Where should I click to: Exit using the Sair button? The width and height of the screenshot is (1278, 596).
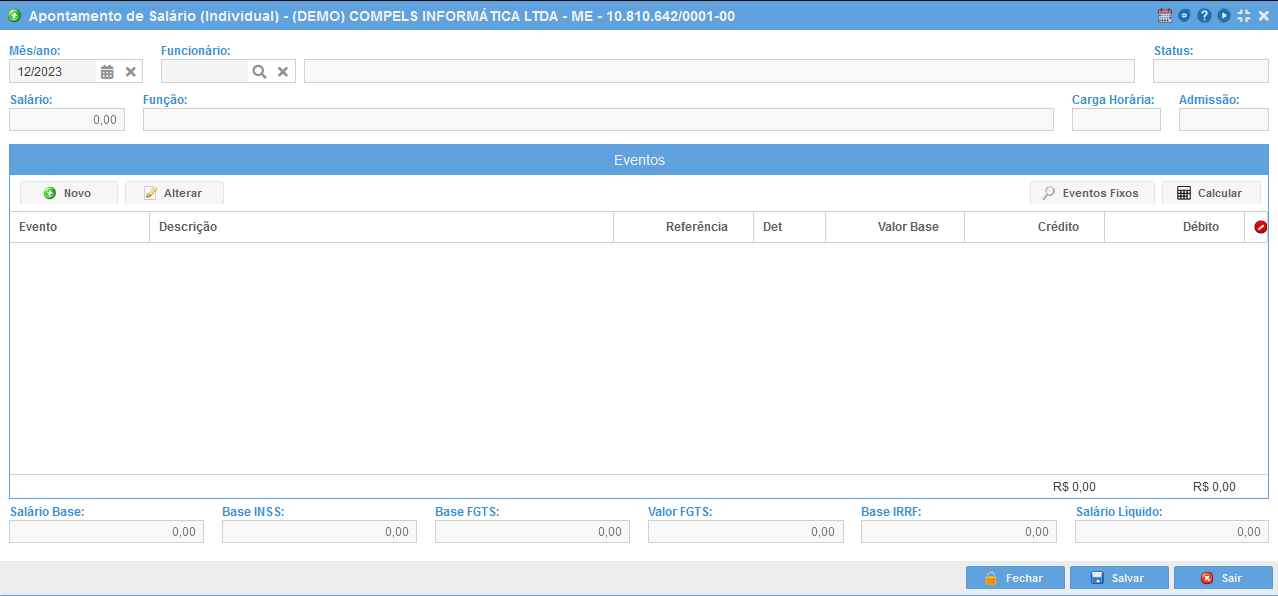[1223, 578]
